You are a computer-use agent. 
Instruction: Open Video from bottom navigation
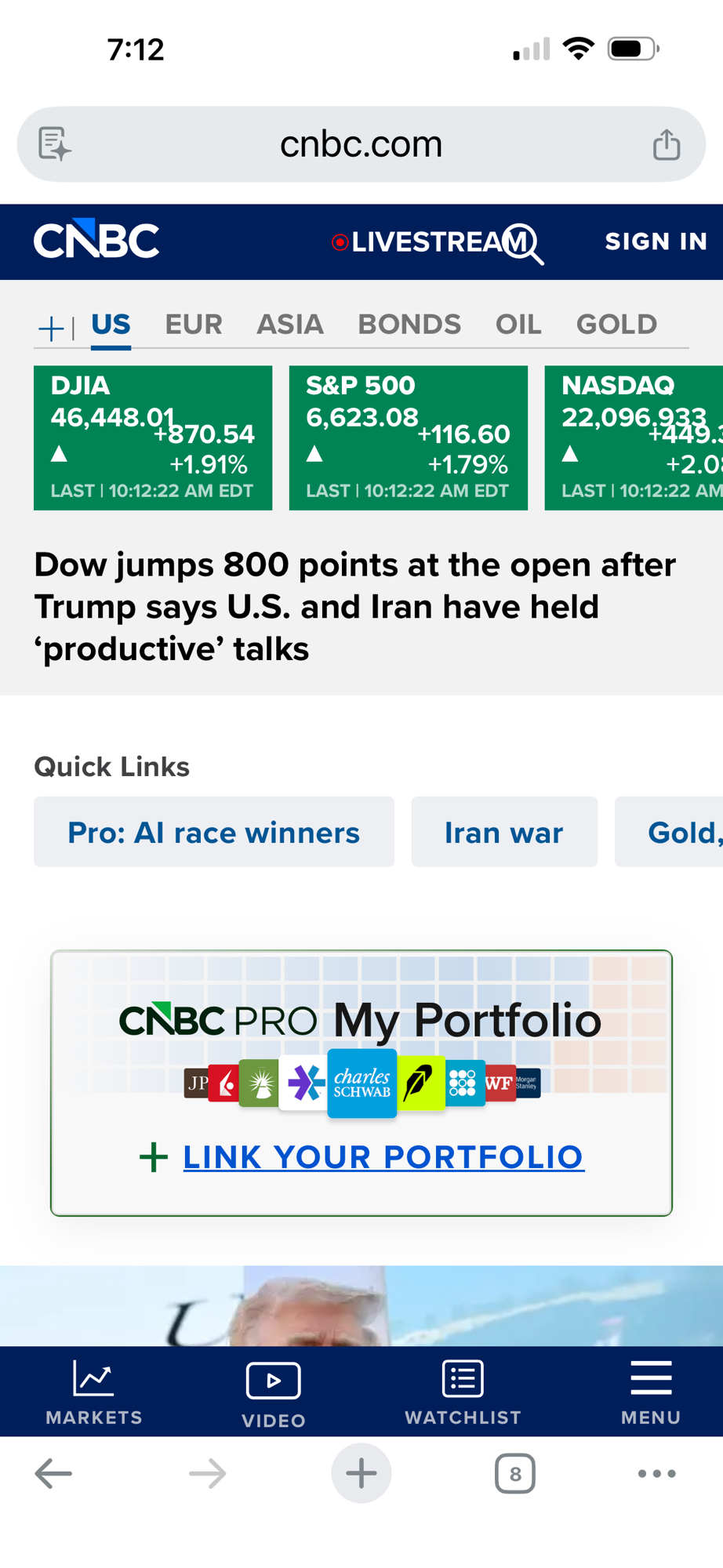pyautogui.click(x=273, y=1393)
